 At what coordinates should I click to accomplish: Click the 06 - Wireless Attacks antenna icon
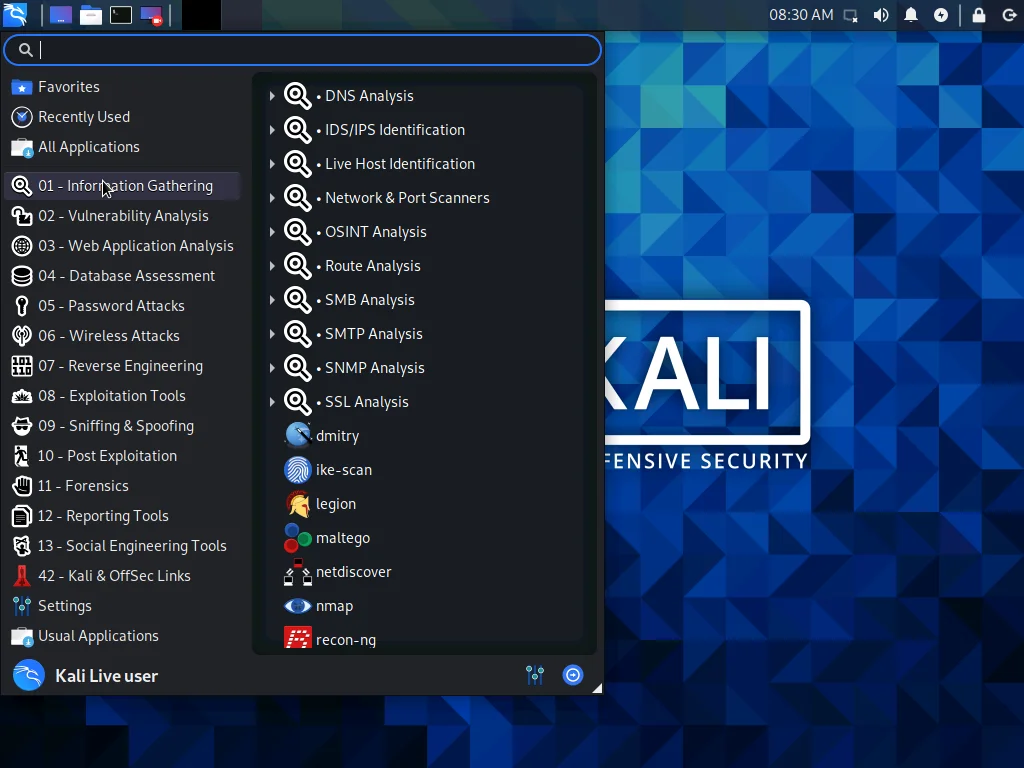22,336
